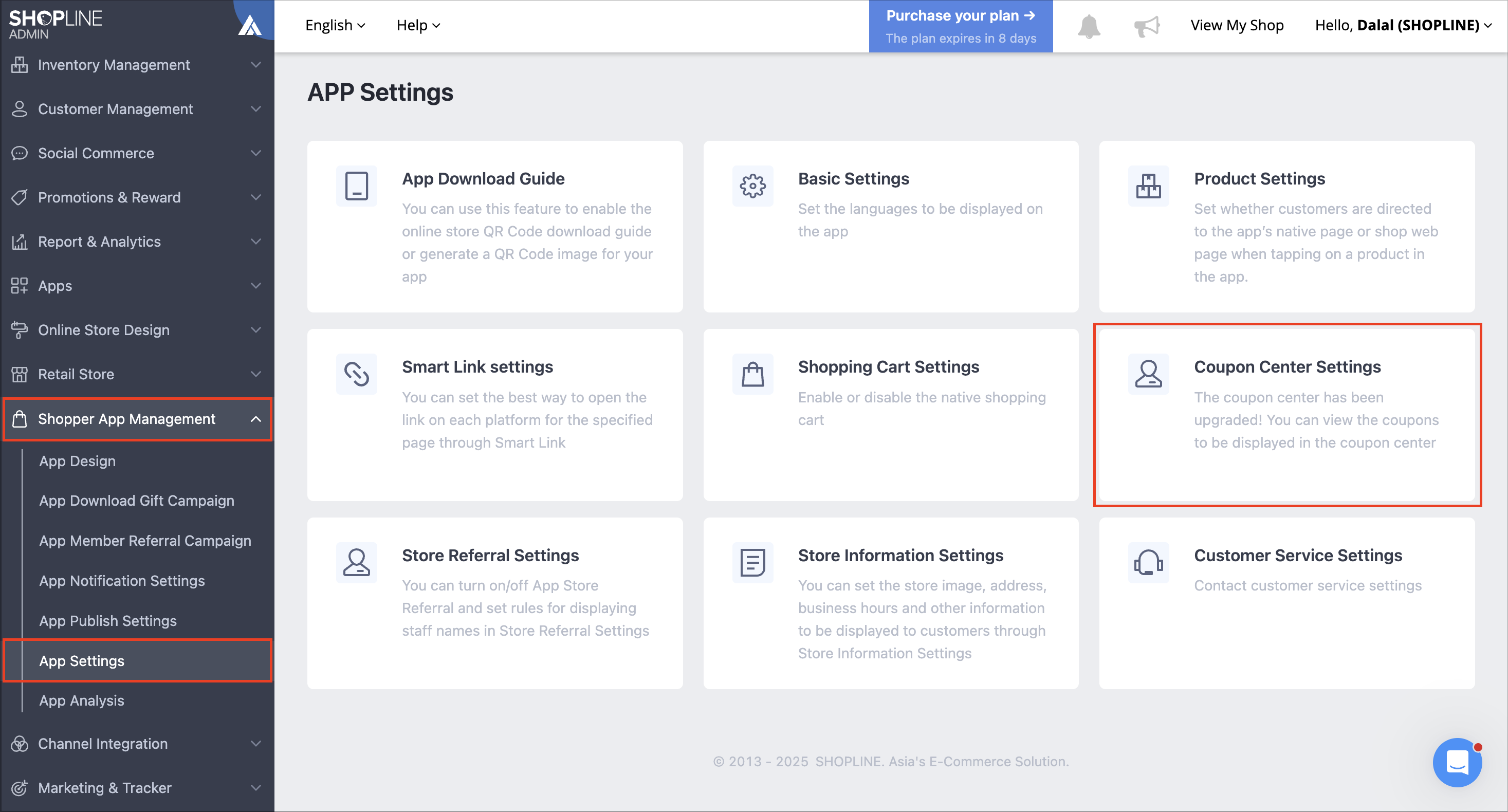Expand Customer Management using its chevron
The width and height of the screenshot is (1508, 812).
[256, 109]
